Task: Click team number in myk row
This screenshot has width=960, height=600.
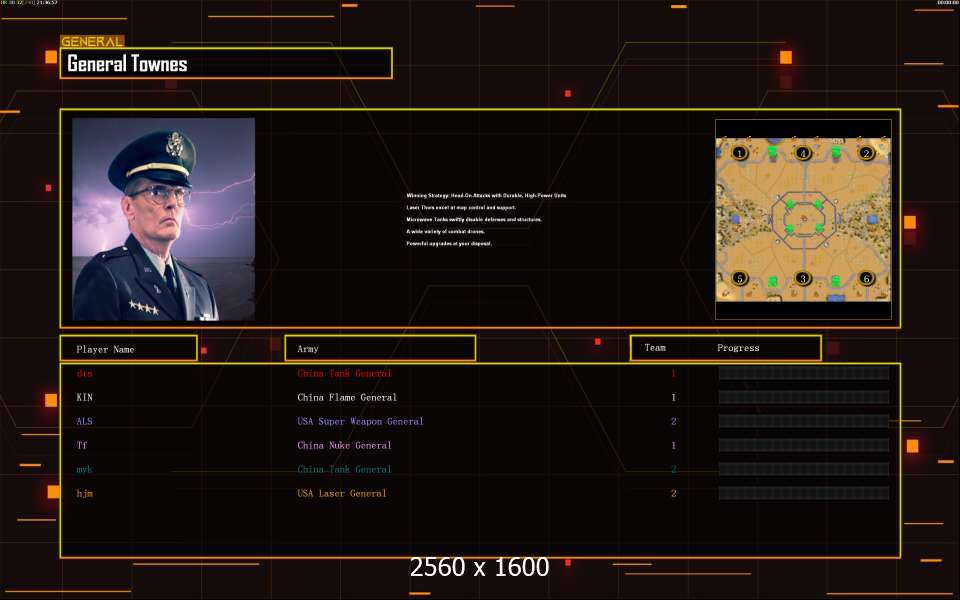Action: [673, 470]
